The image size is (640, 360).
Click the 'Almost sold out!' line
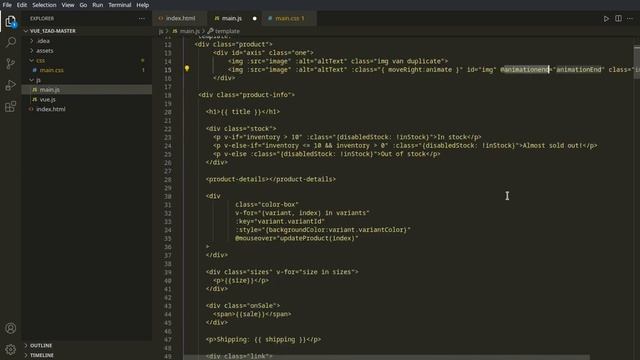point(405,146)
